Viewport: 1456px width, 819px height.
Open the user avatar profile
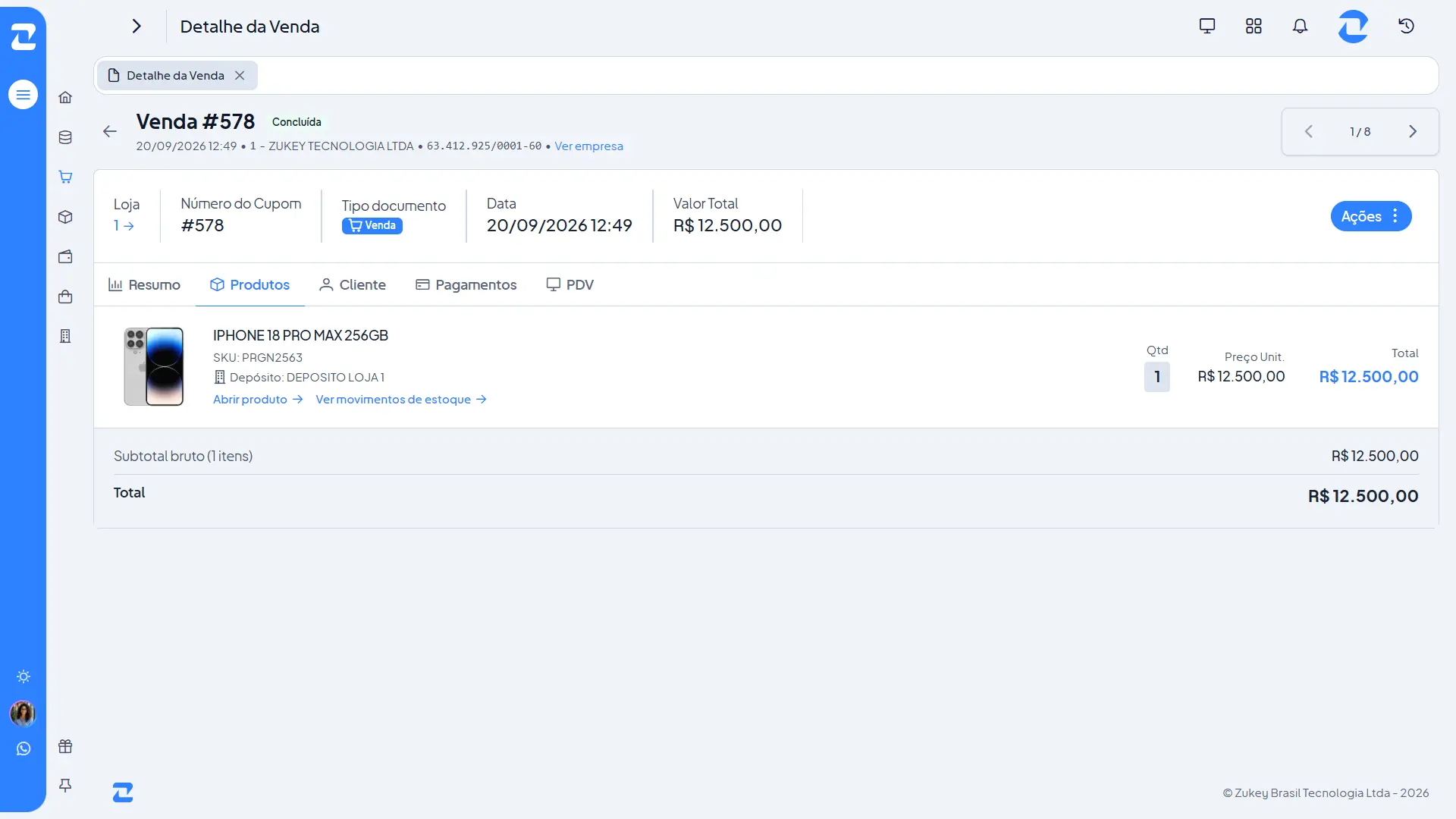point(23,713)
